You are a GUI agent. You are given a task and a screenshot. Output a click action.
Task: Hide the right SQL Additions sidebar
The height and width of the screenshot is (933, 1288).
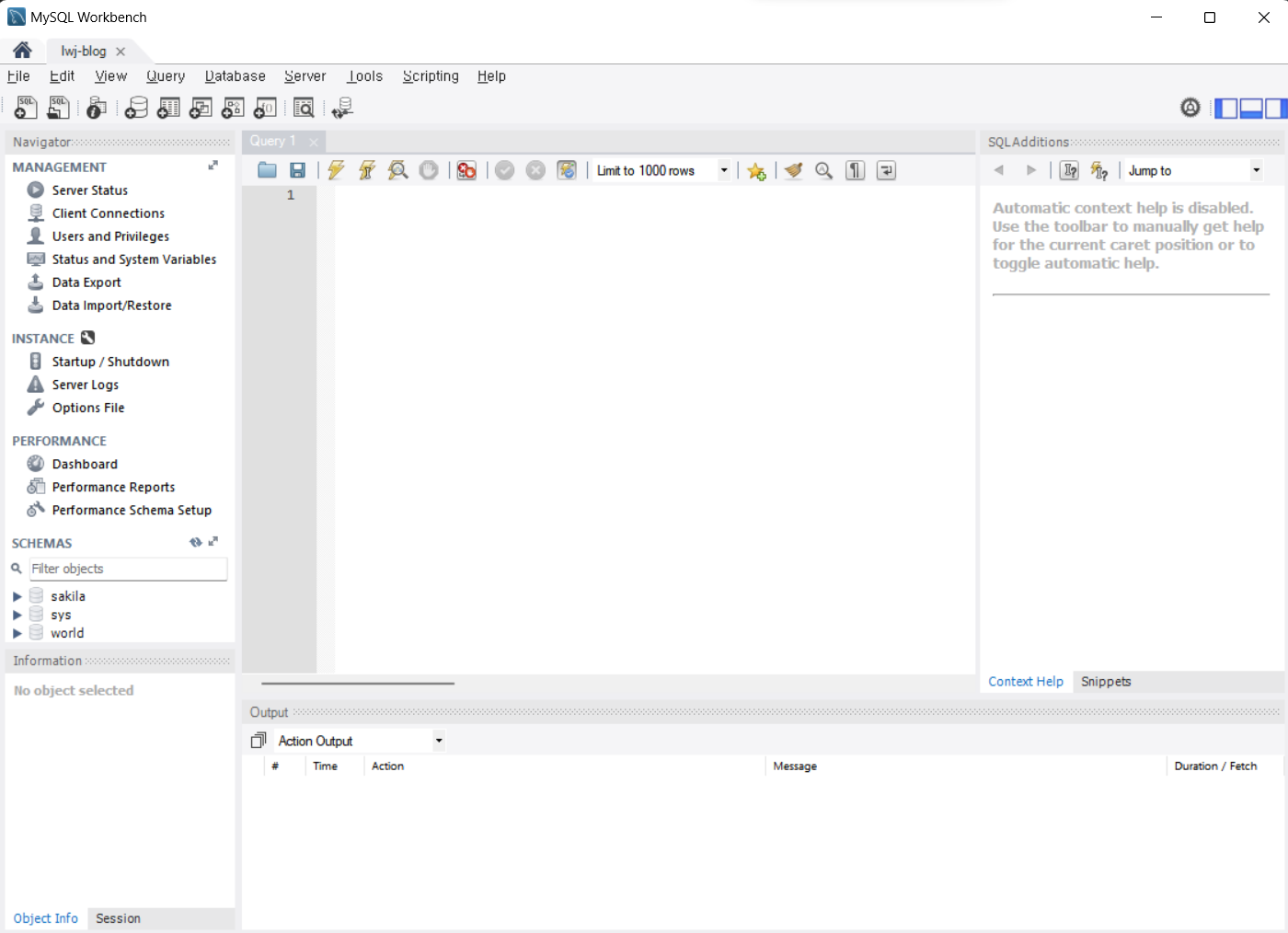[1276, 109]
